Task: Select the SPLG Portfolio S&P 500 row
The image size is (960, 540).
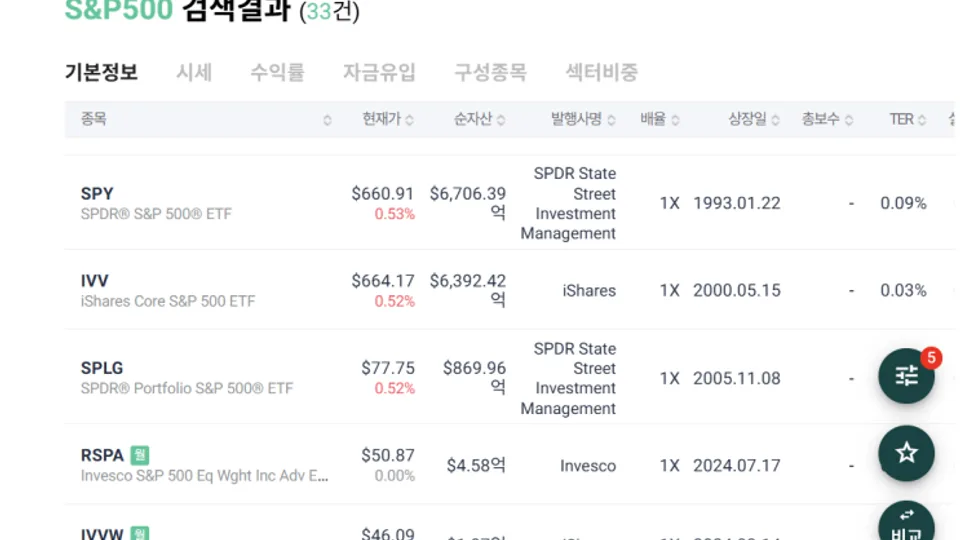Action: click(x=509, y=378)
